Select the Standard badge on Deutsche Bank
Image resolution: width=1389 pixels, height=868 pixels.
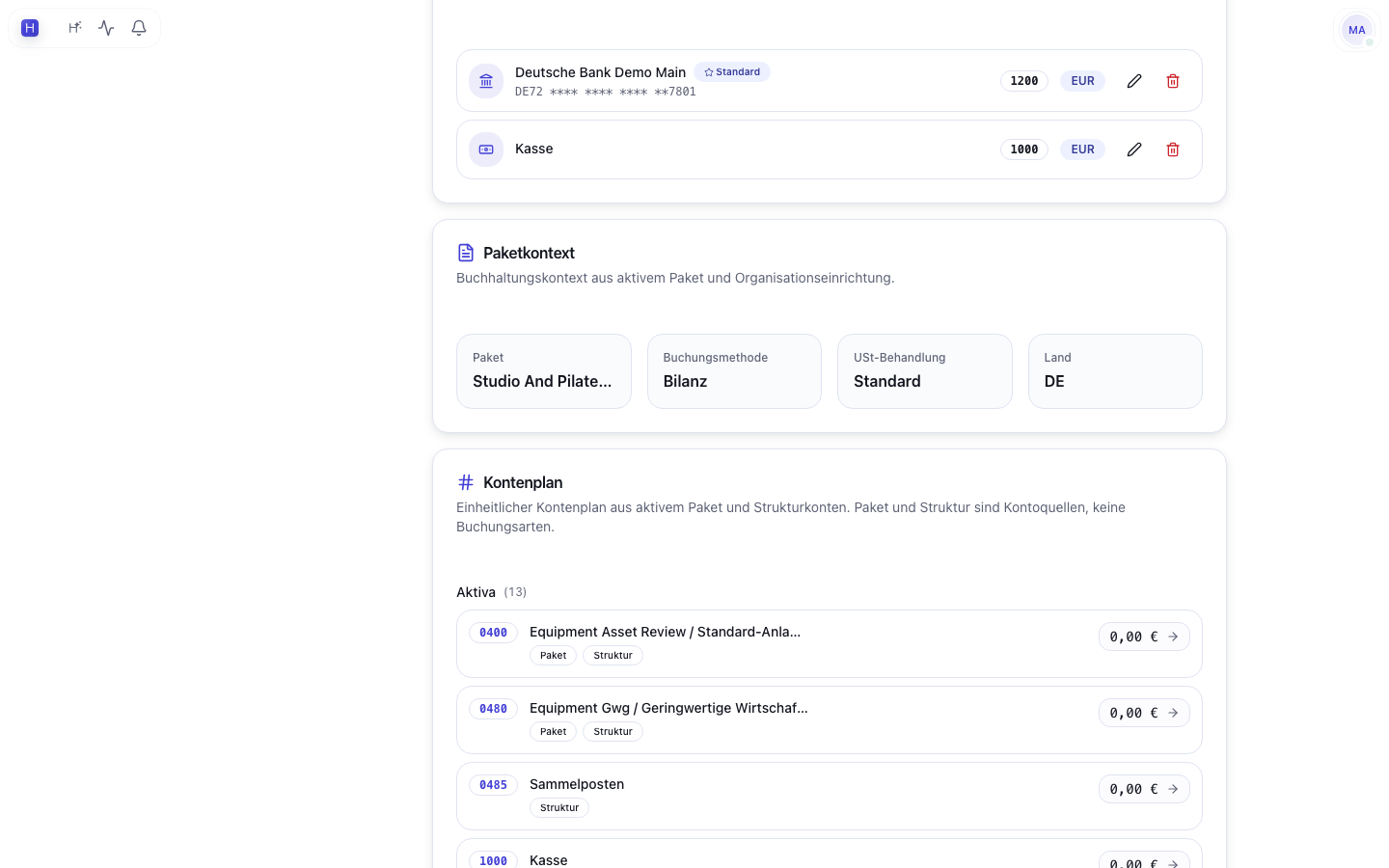point(732,72)
